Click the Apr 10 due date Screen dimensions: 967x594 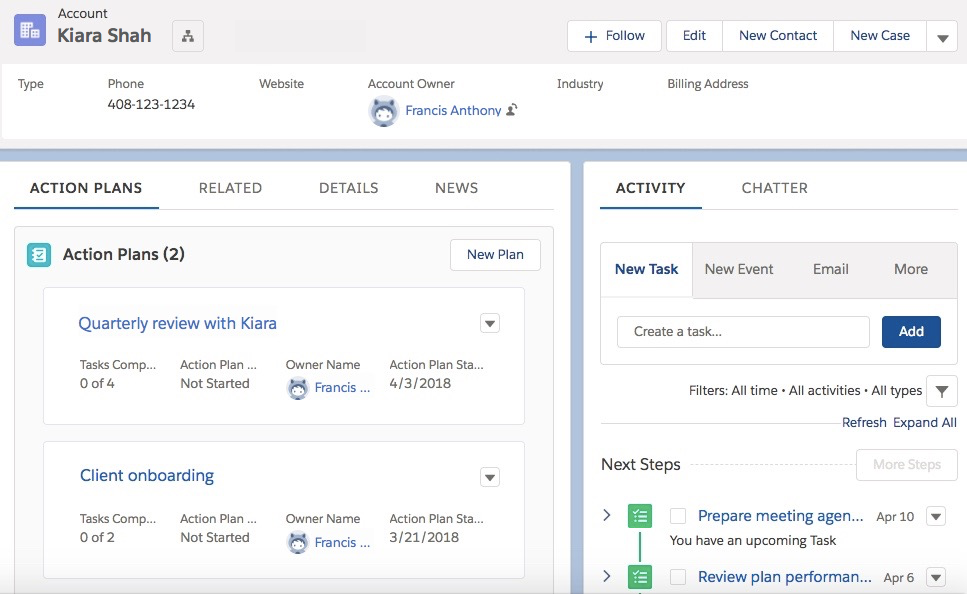895,517
